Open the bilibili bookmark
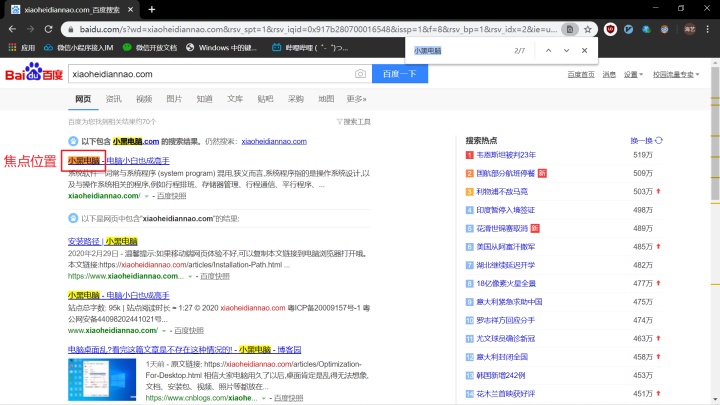Screen dimensions: 720x405 tap(310, 47)
